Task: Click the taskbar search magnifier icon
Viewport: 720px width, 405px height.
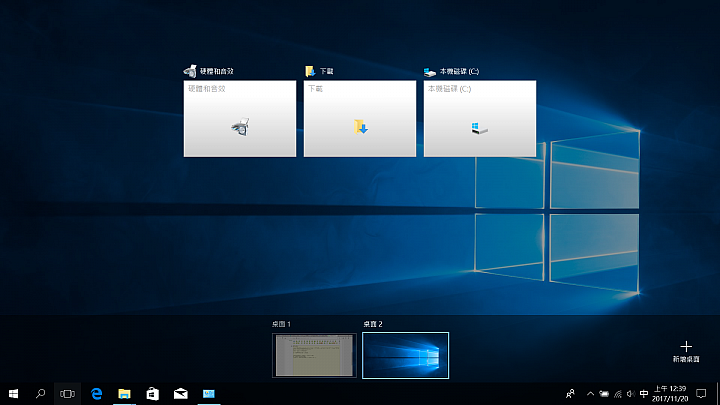Action: tap(40, 394)
